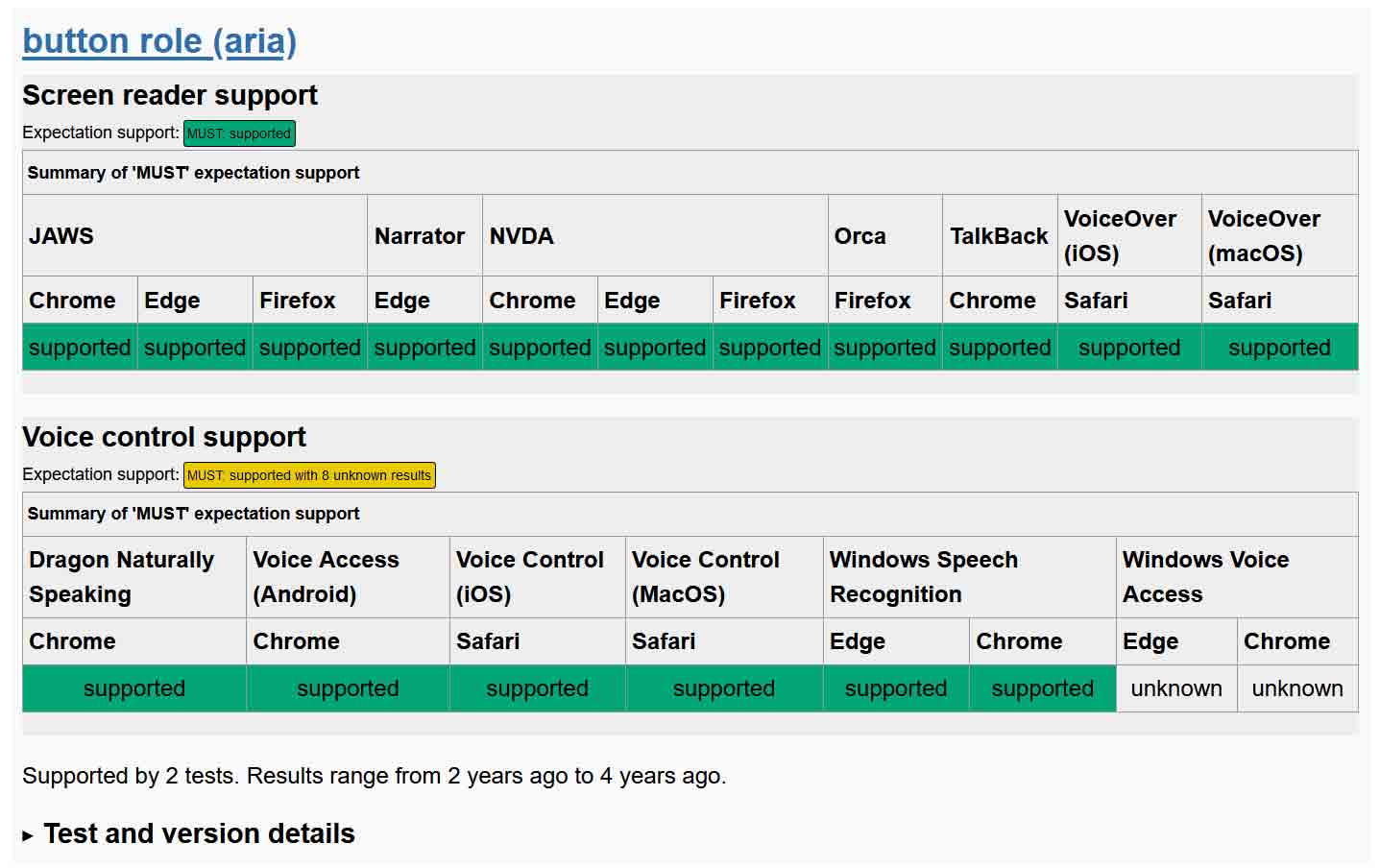Click the Windows Speech Recognition column header
The width and height of the screenshot is (1380, 868).
coord(970,577)
